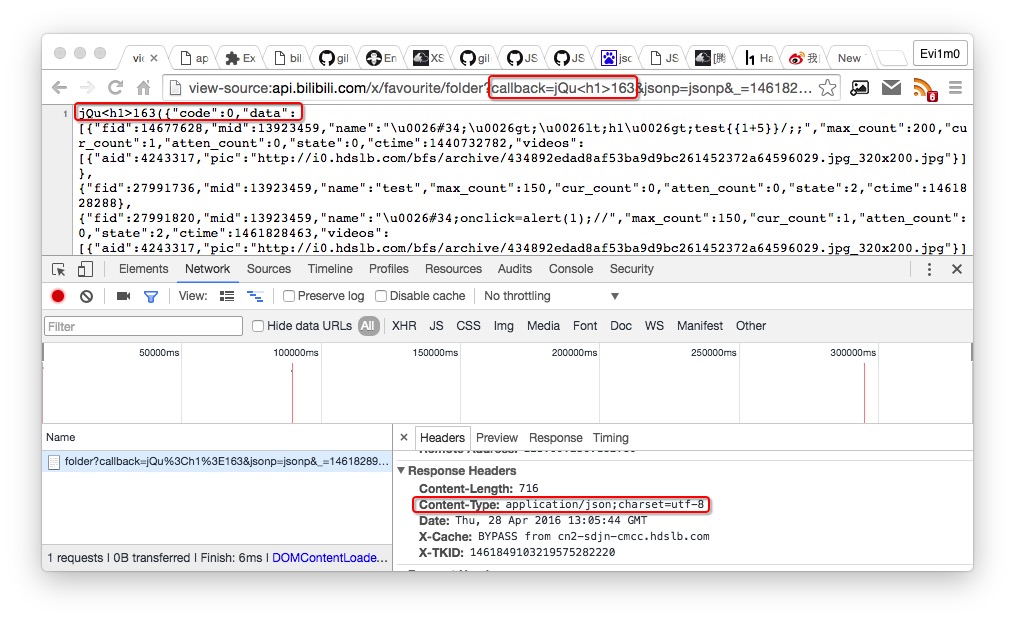1015x621 pixels.
Task: Select the Headers detail tab
Action: [x=442, y=438]
